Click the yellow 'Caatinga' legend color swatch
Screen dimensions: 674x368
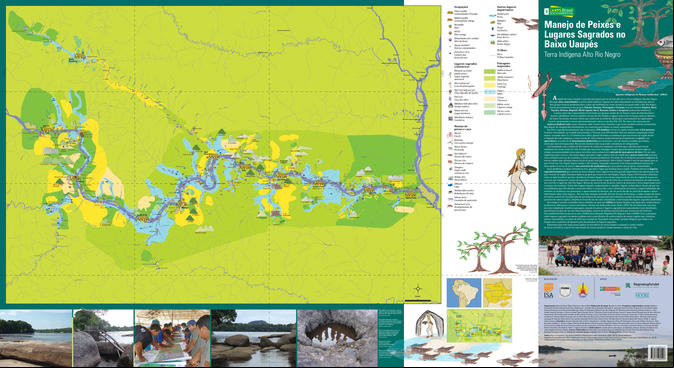coord(490,85)
